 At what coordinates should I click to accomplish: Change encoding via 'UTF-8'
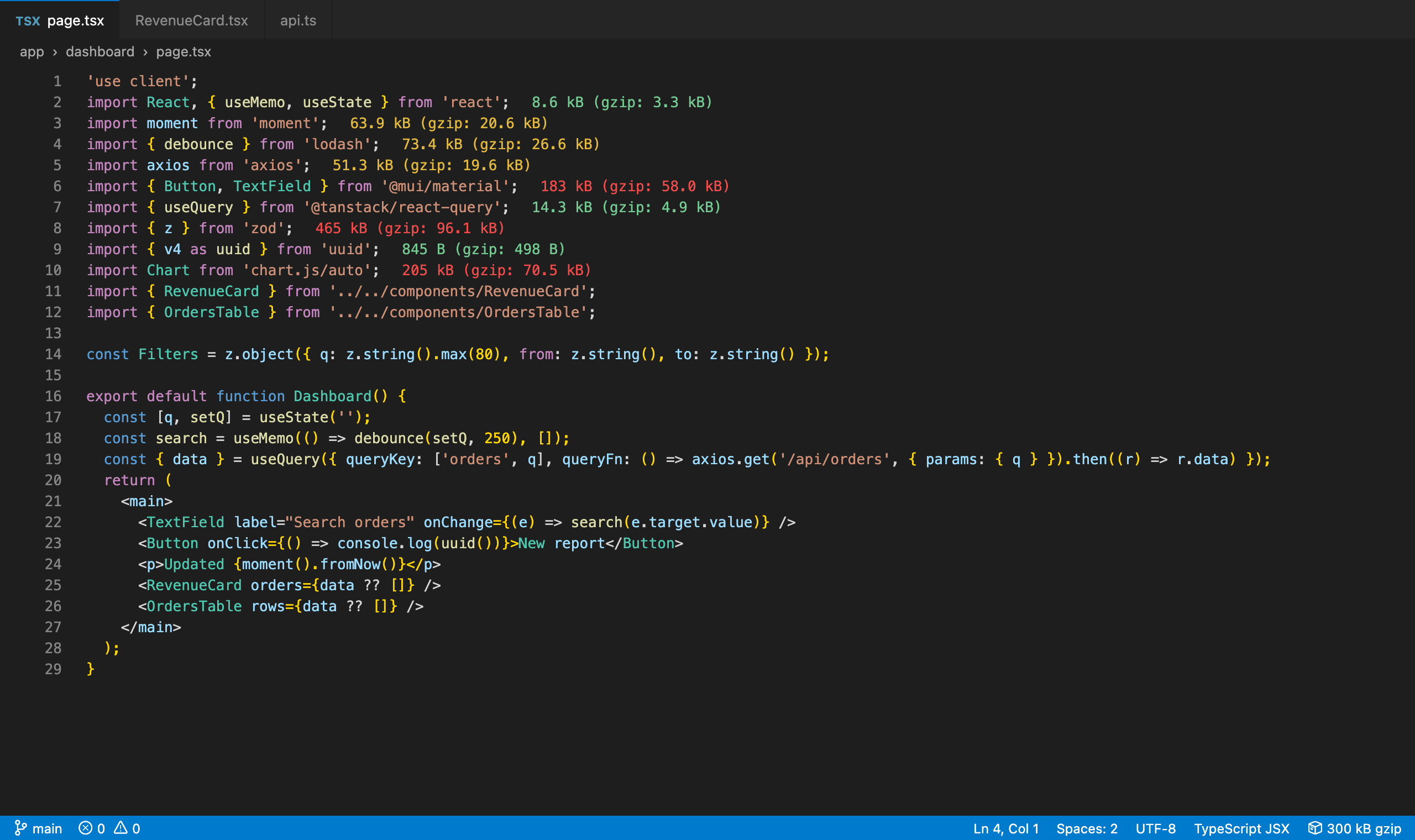pos(1155,828)
